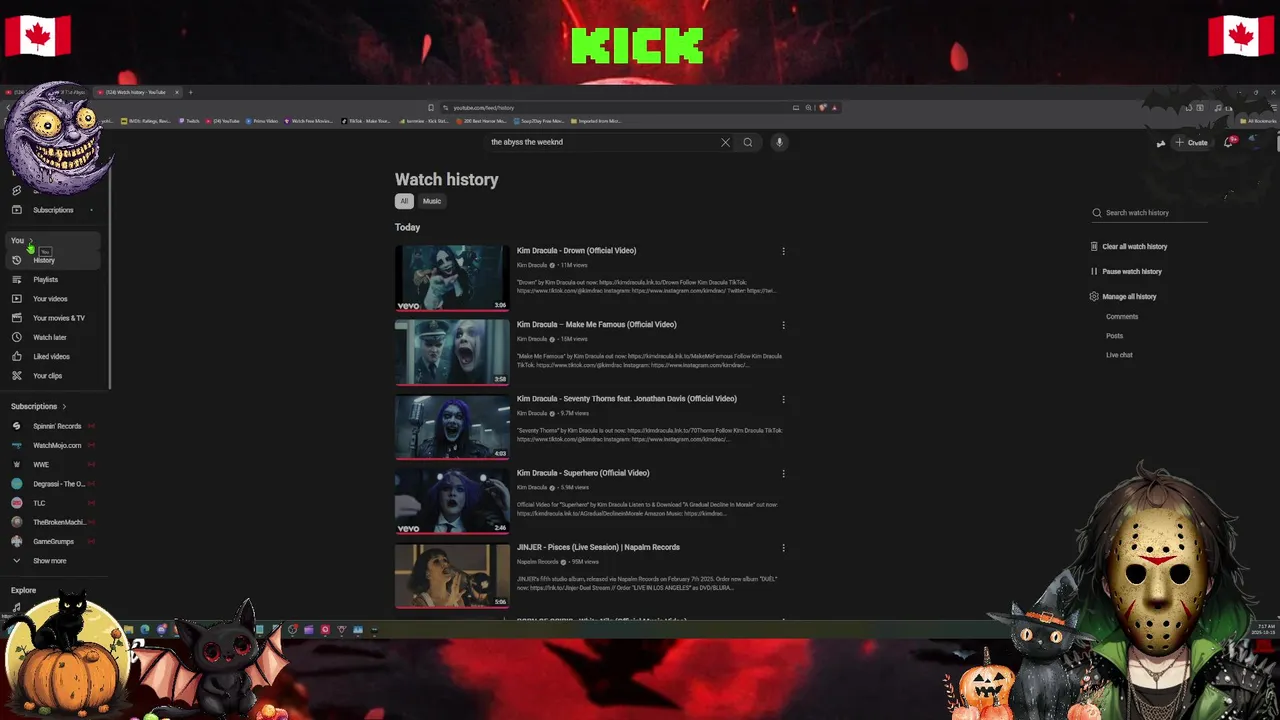Click the Search watch history field

(x=1150, y=213)
